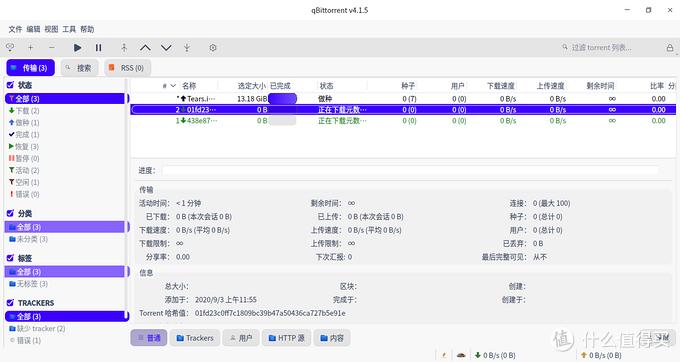Open the 编辑 menu
The width and height of the screenshot is (680, 362).
(33, 29)
